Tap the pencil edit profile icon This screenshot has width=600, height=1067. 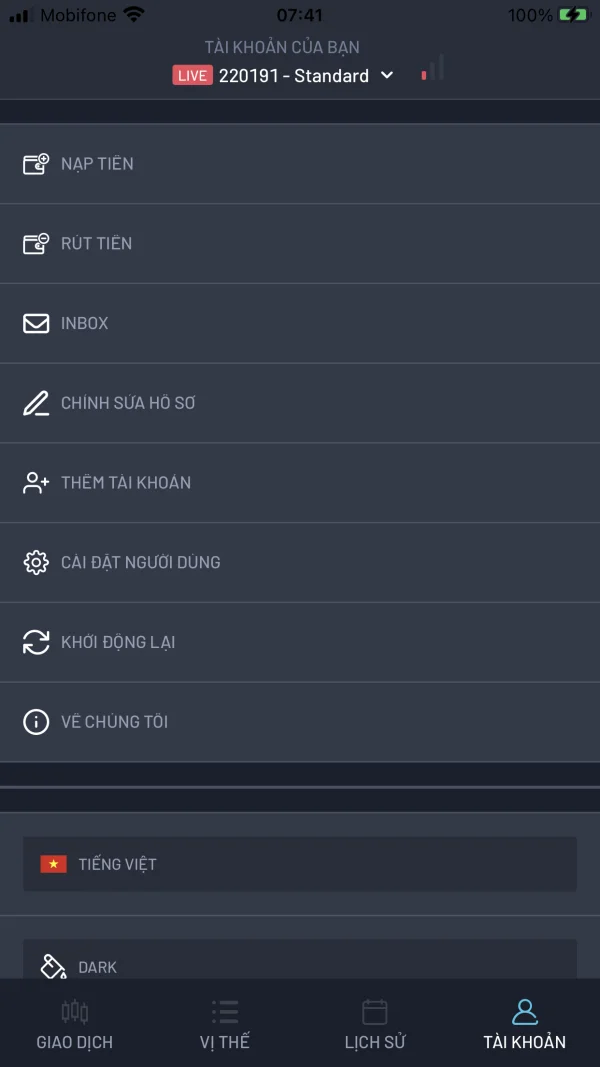36,403
